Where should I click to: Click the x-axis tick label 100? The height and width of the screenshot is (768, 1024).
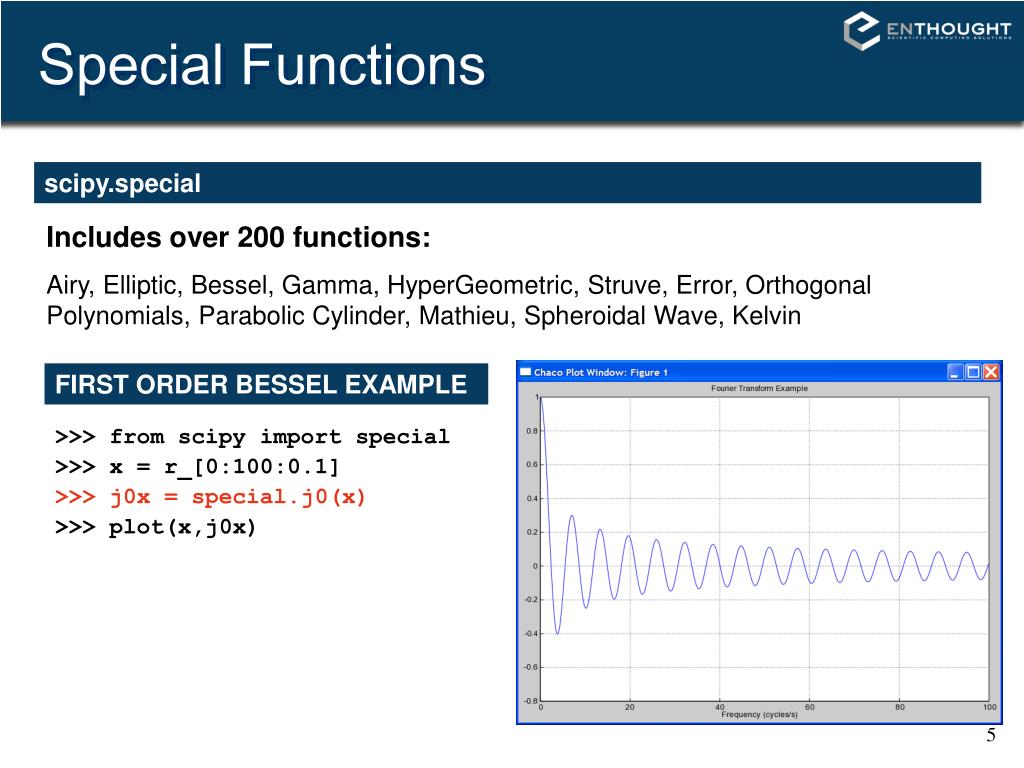click(x=989, y=707)
